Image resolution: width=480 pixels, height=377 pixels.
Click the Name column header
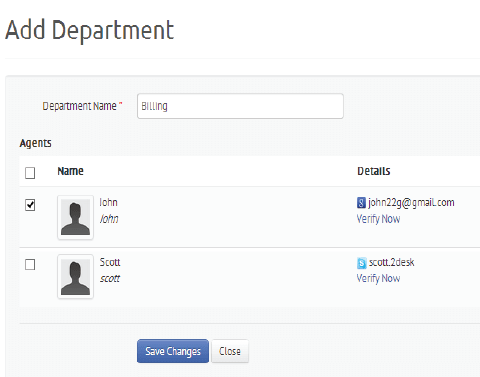point(70,171)
